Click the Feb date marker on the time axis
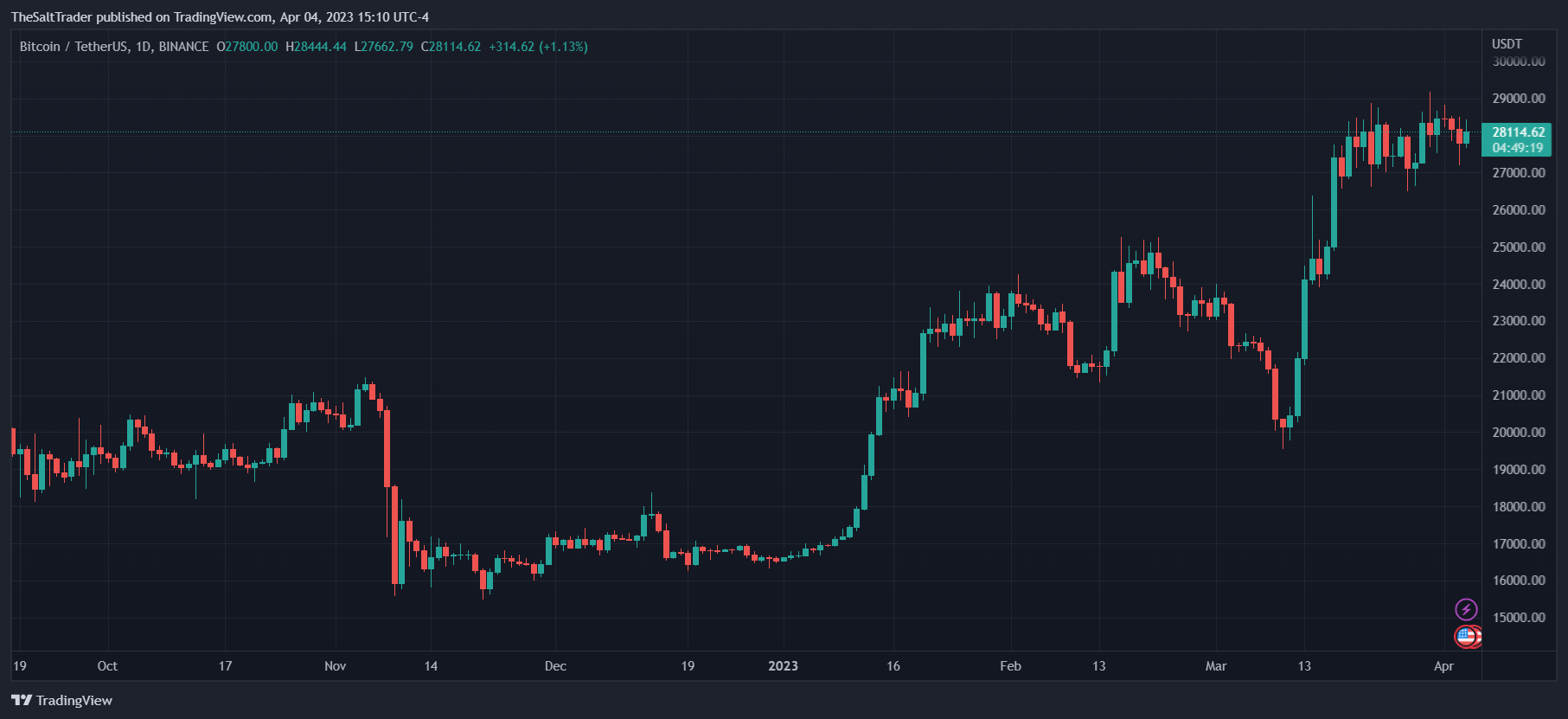Viewport: 1568px width, 719px height. tap(1010, 666)
